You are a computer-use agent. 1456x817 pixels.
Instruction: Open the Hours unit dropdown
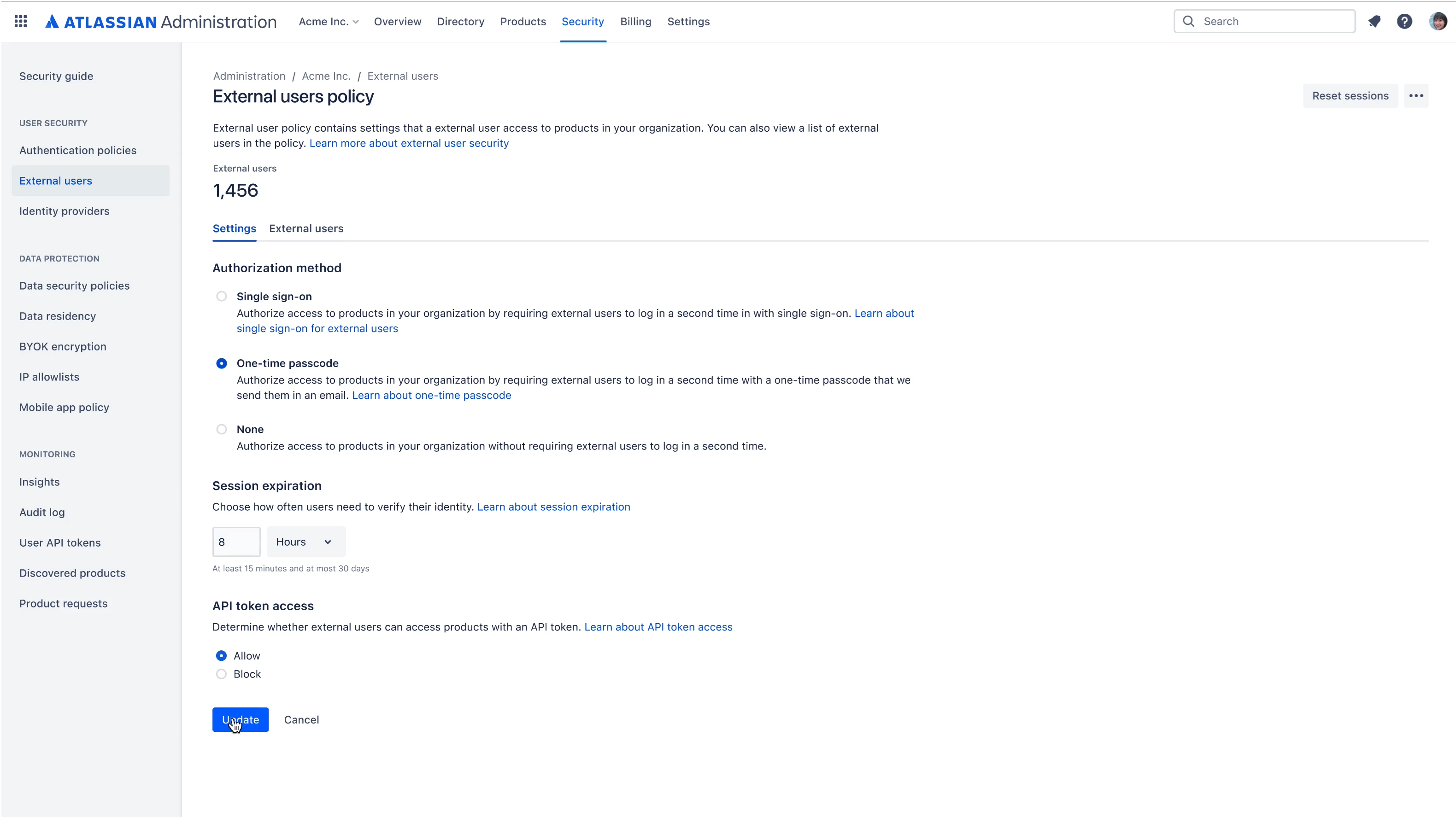click(306, 542)
